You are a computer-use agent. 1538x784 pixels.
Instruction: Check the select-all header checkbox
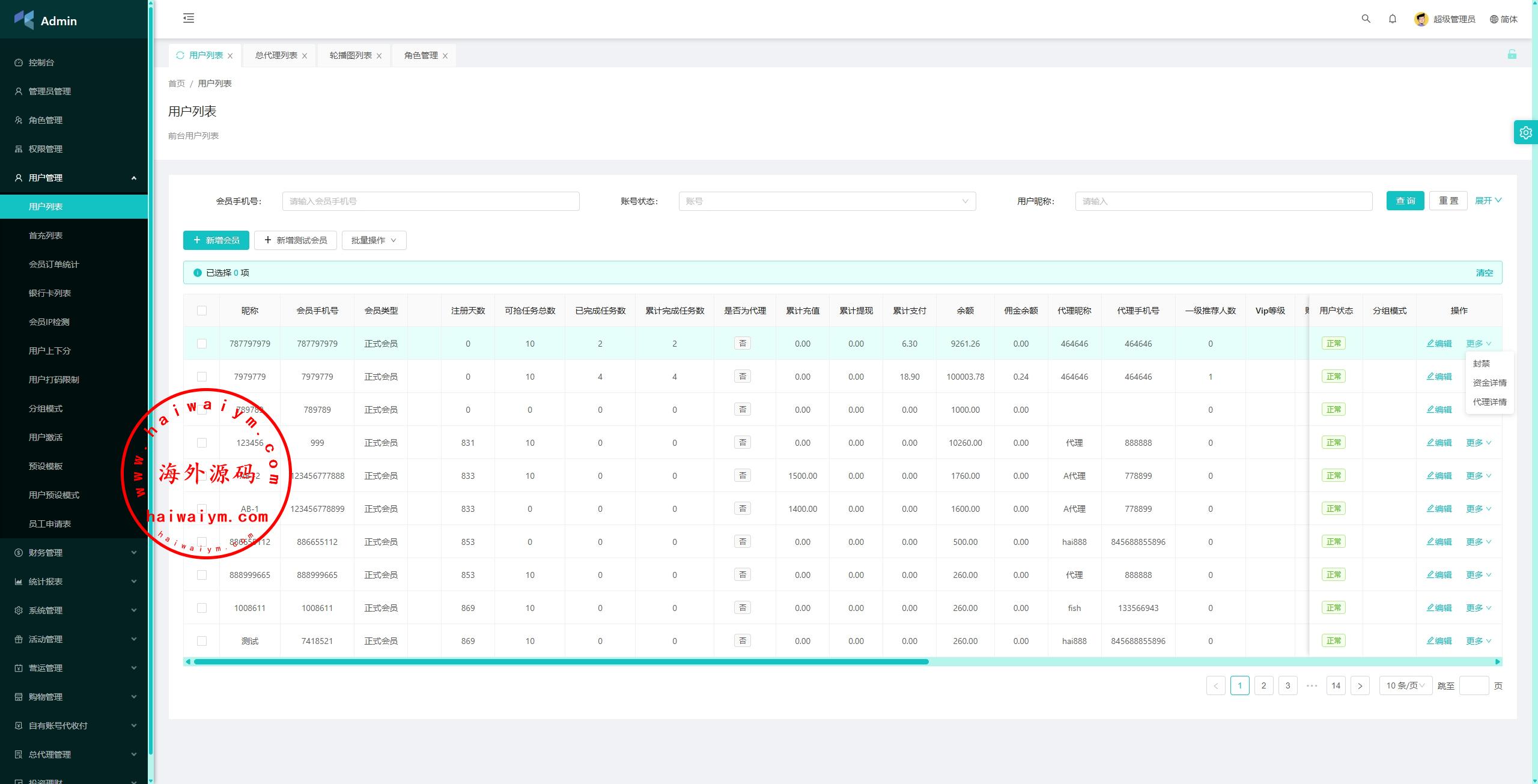(x=202, y=311)
